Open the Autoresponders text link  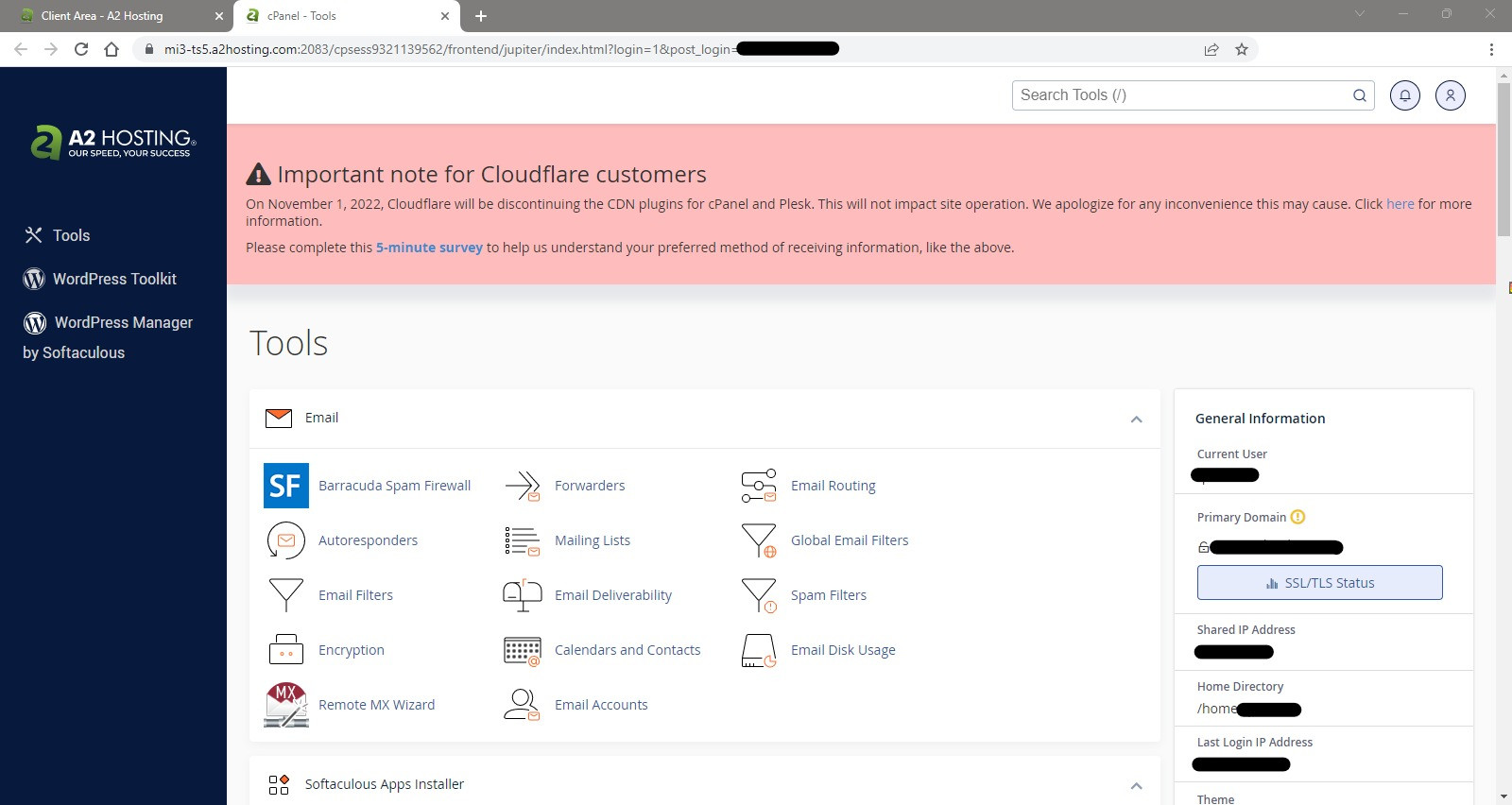(368, 540)
